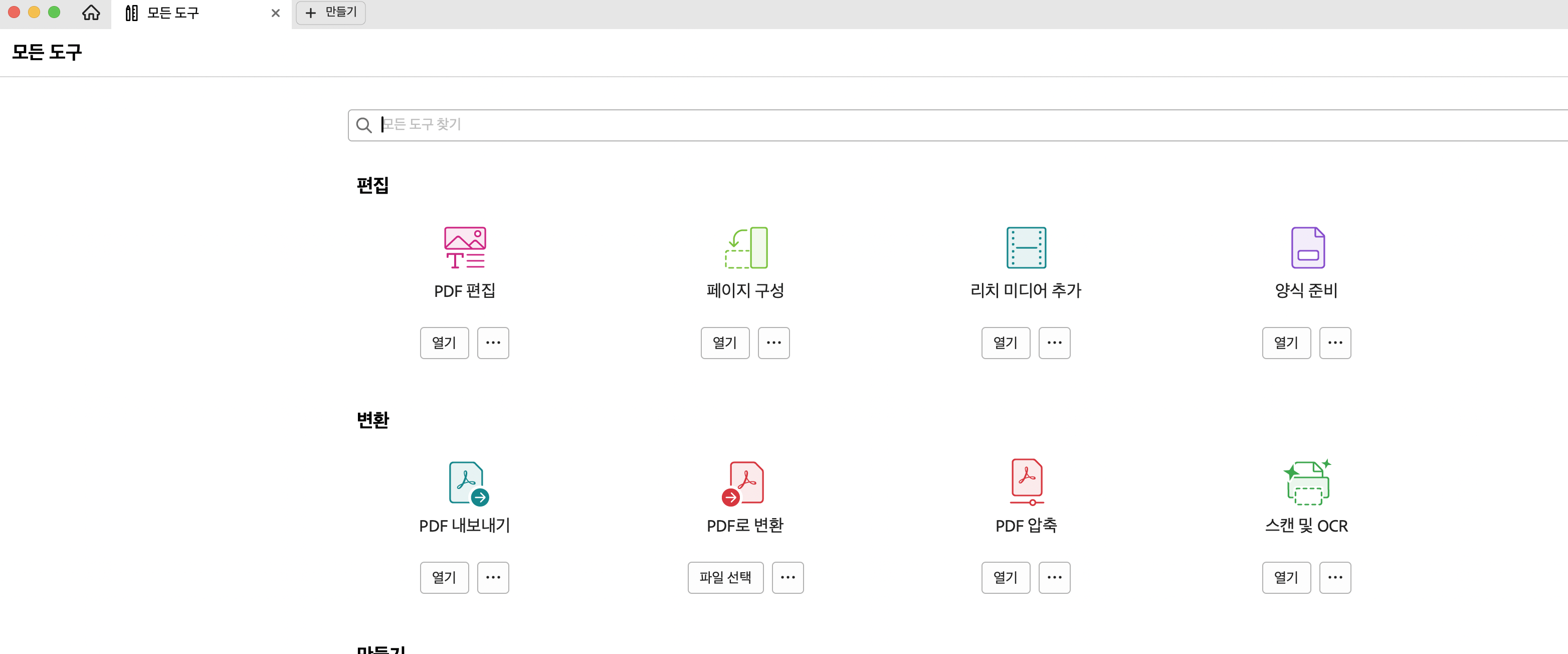Select the PDF로 변환 icon
This screenshot has height=654, width=1568.
743,483
